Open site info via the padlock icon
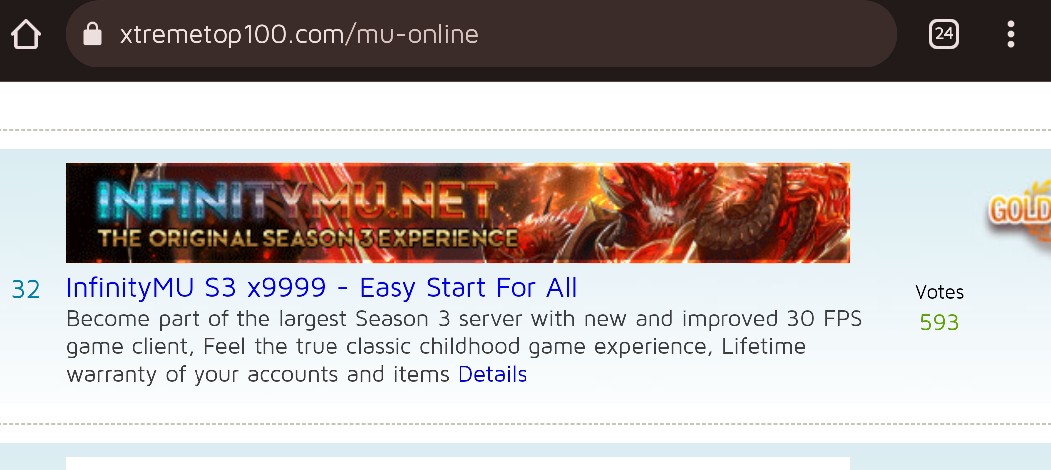The height and width of the screenshot is (470, 1051). (x=92, y=34)
